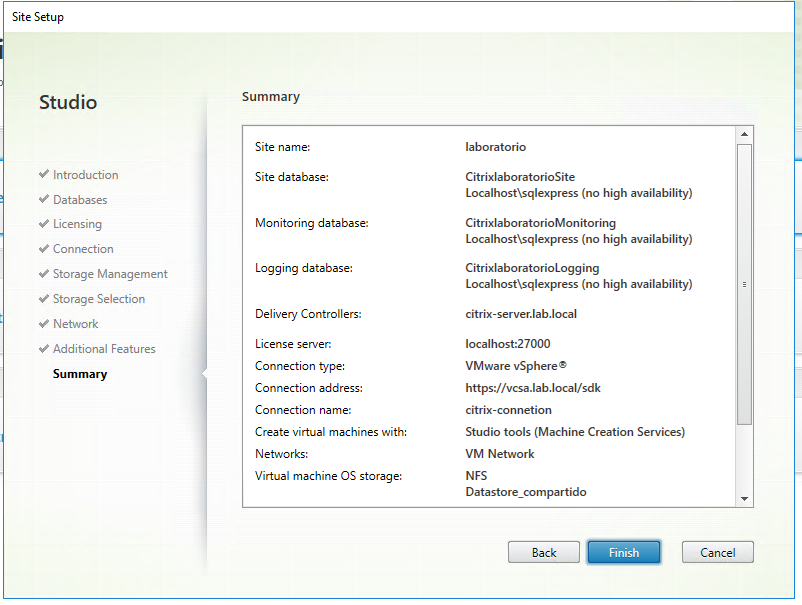Image resolution: width=802 pixels, height=605 pixels.
Task: Open the Network step
Action: (75, 324)
